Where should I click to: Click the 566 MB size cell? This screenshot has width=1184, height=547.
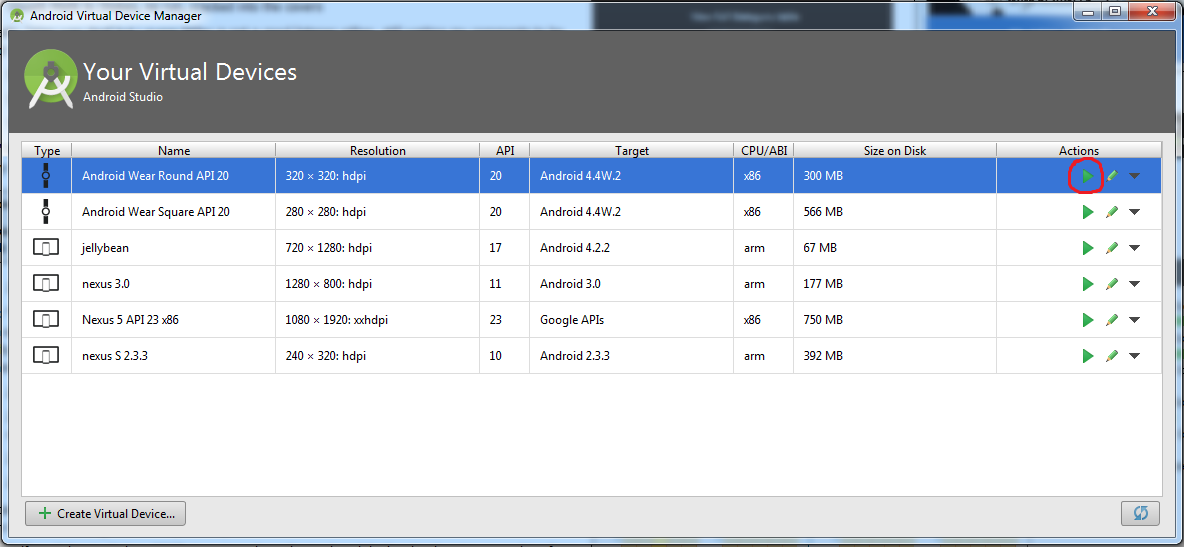click(x=895, y=212)
